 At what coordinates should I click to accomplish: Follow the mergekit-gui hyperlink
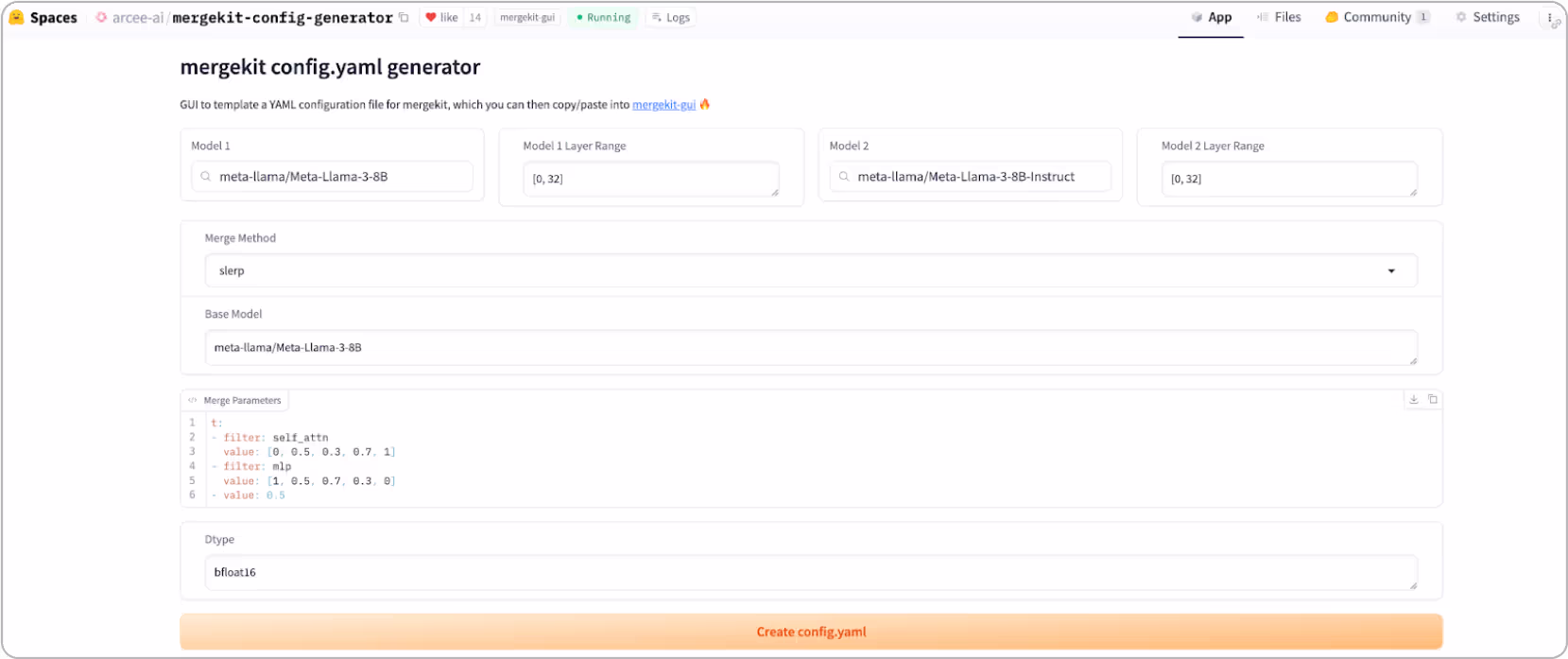(x=663, y=105)
